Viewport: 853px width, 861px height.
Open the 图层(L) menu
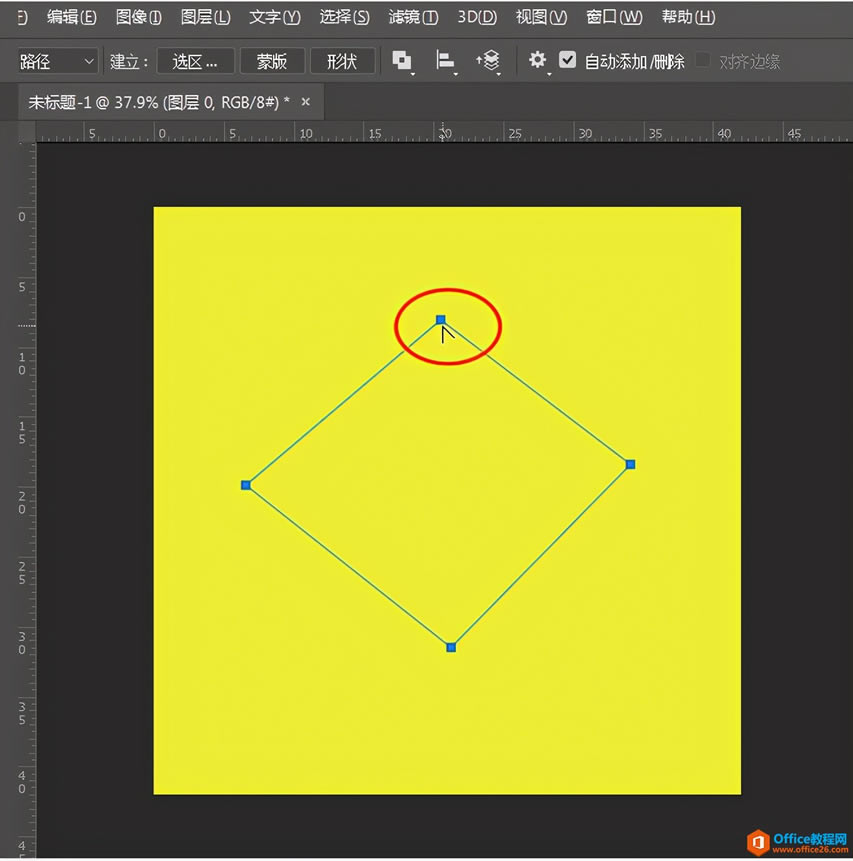tap(205, 18)
